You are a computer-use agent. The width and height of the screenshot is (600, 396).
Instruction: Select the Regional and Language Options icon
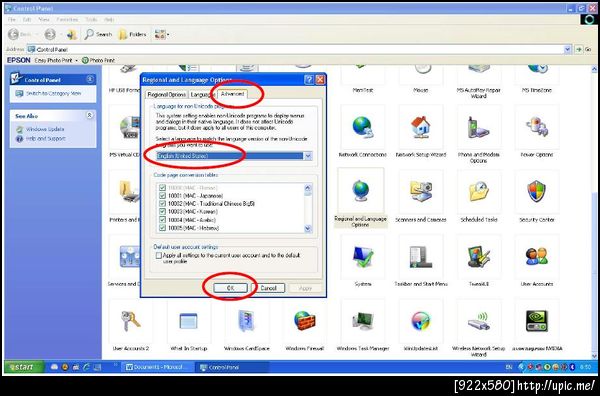(361, 191)
